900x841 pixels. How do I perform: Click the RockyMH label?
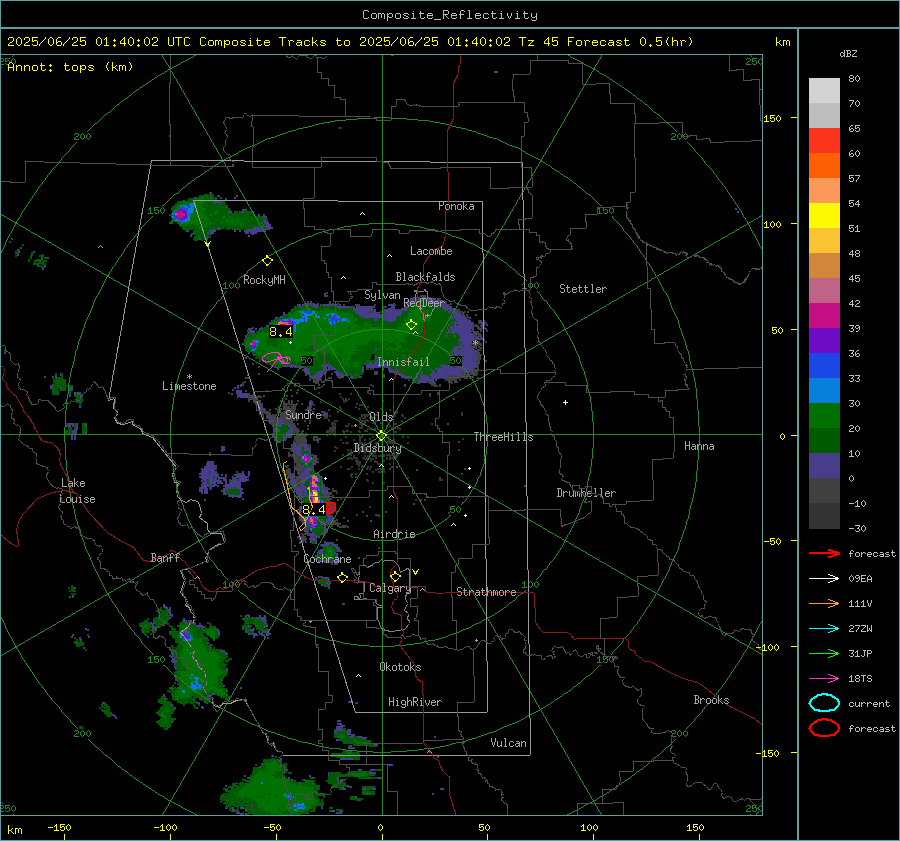[x=264, y=280]
